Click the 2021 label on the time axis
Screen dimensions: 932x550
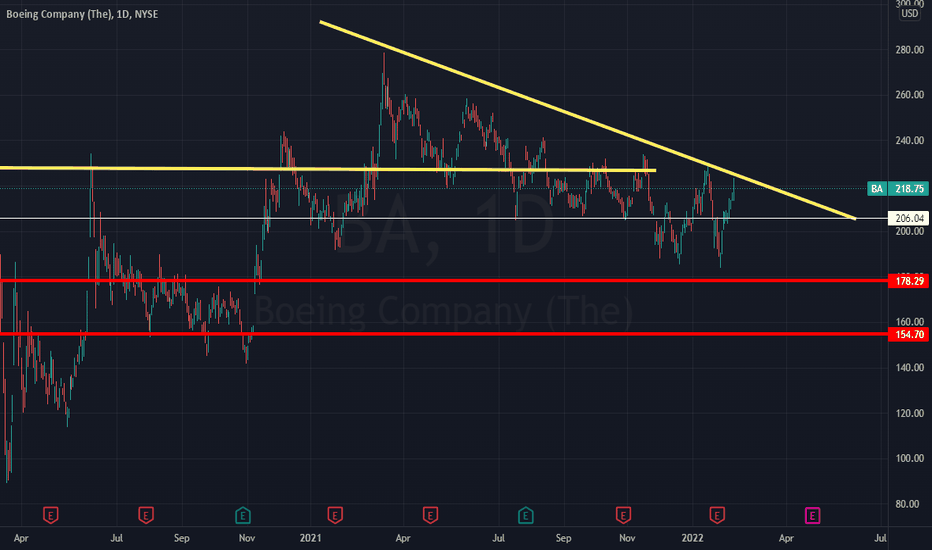click(x=310, y=538)
